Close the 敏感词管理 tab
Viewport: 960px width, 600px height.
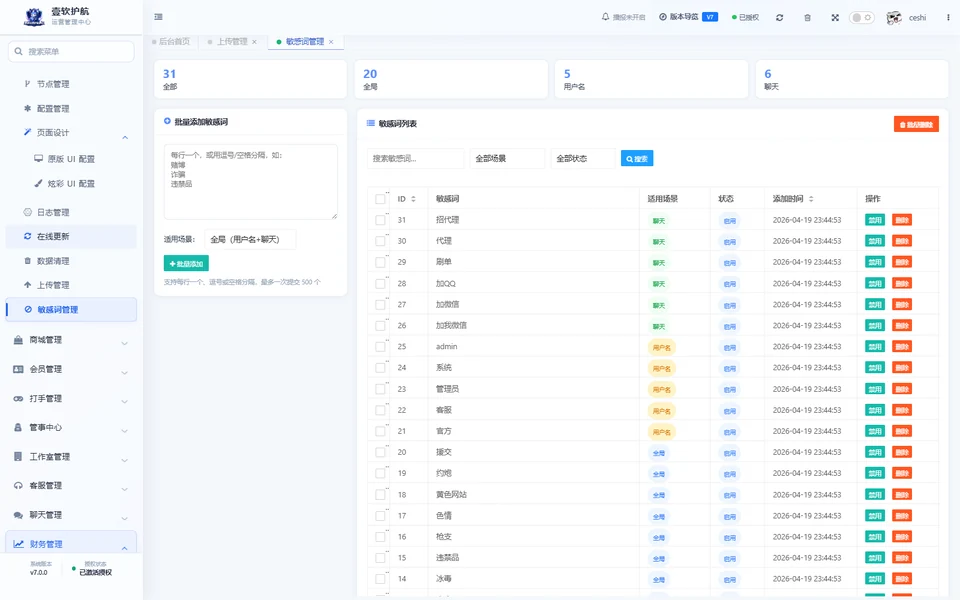click(x=331, y=42)
